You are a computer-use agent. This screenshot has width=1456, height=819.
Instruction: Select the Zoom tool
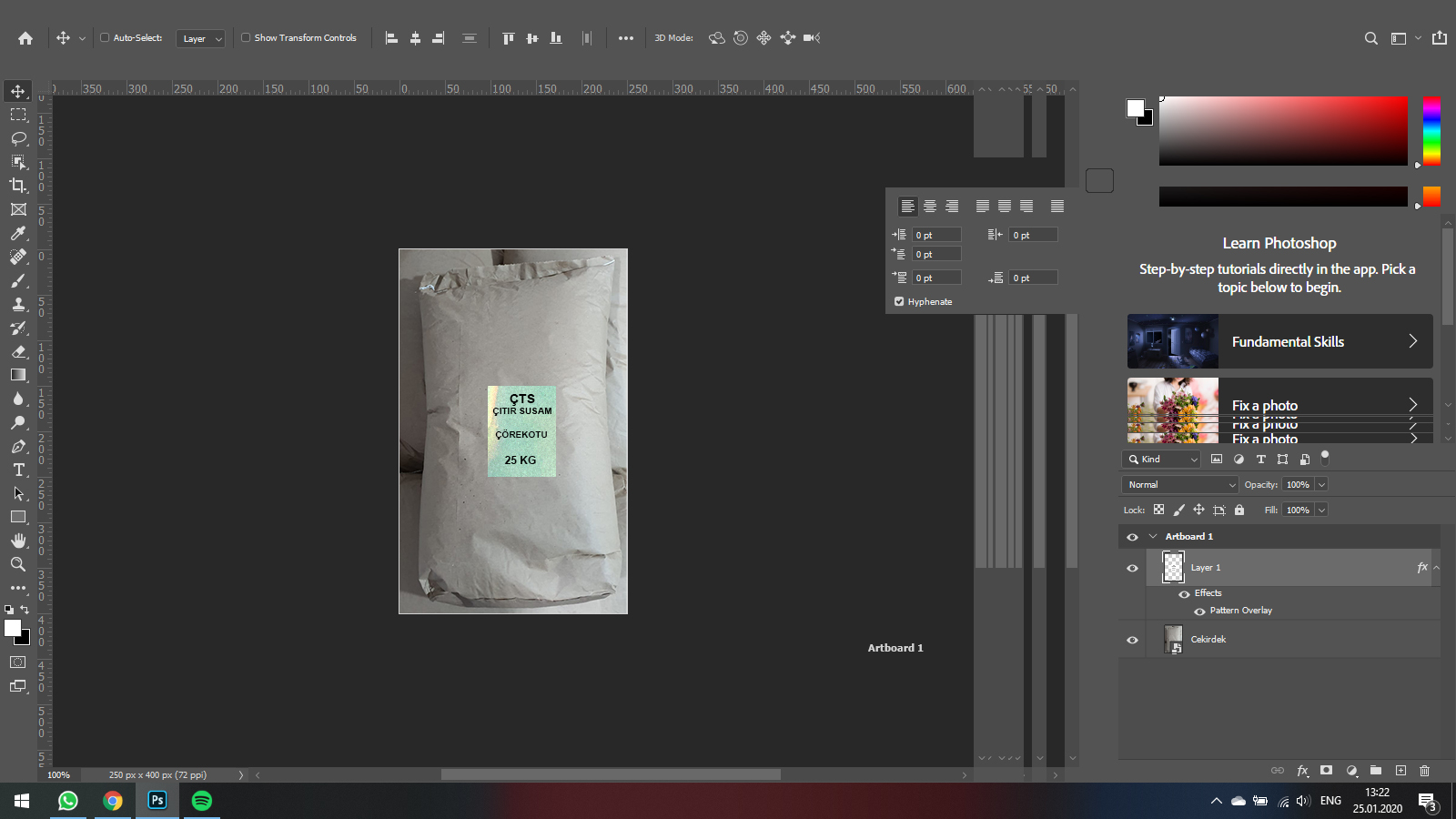pos(18,564)
